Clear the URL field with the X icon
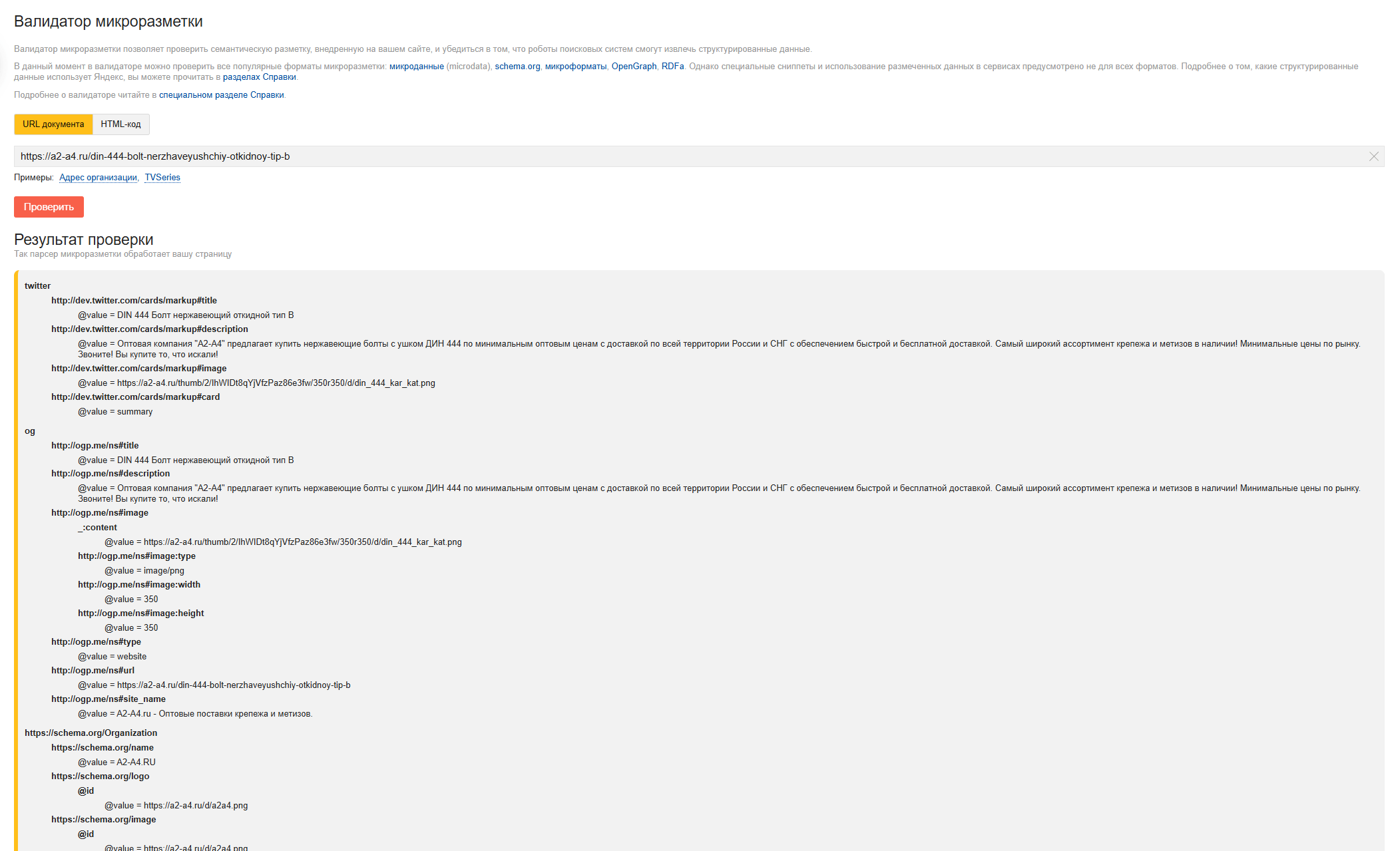Screen dimensions: 1400x851 (1373, 156)
